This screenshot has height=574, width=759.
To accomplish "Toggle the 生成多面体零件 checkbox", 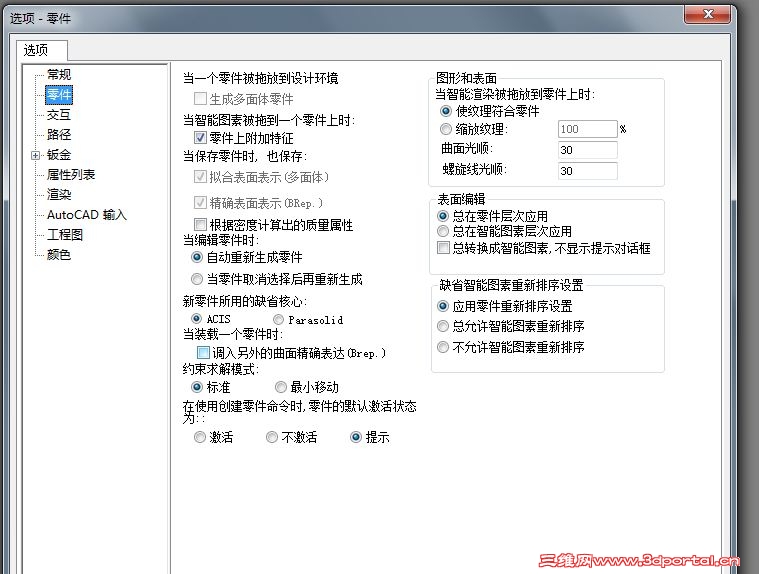I will [x=200, y=99].
